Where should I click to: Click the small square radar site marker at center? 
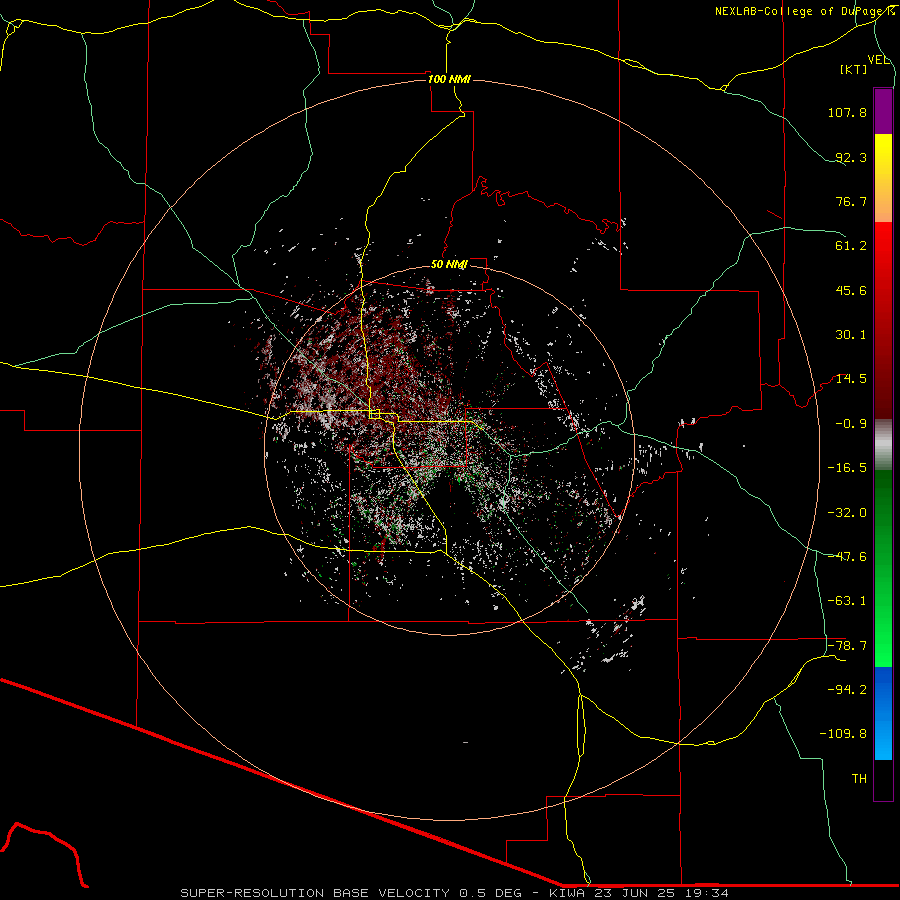coord(375,414)
